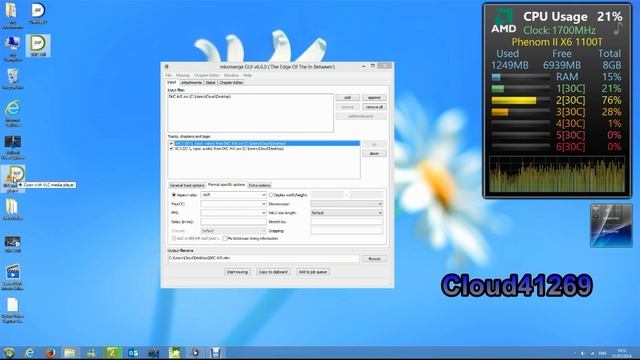Select the DKC AVI.avi row in input files
Screen dimensions: 640x360
(250, 97)
